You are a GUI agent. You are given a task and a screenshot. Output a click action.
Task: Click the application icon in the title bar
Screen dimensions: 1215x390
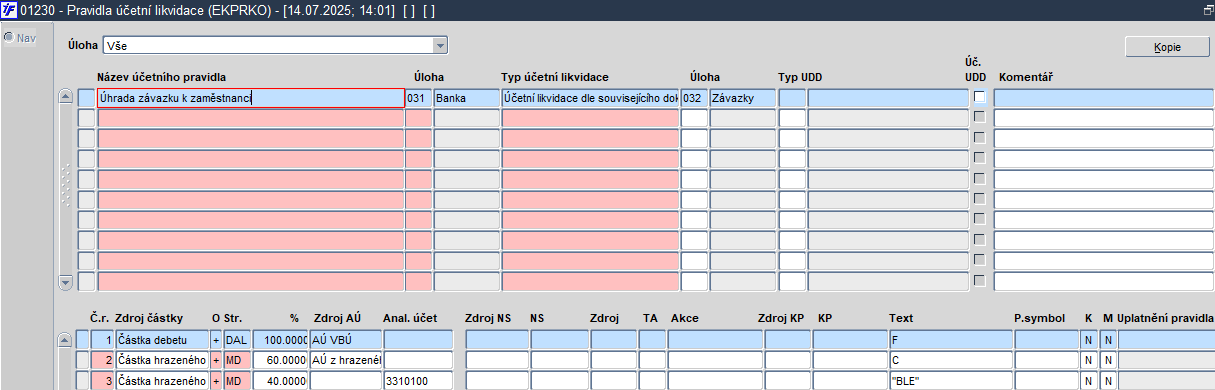[9, 9]
